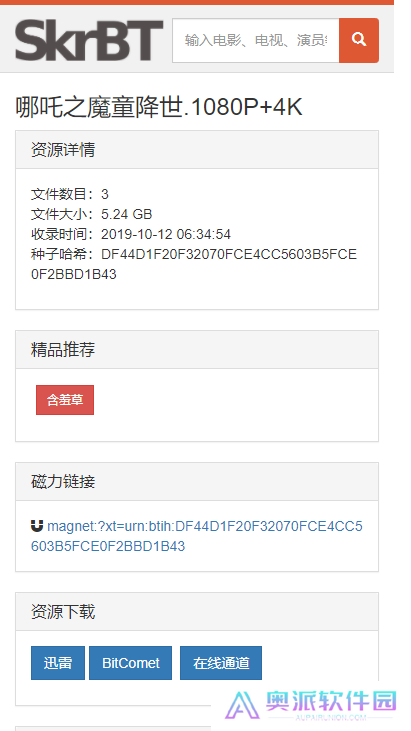The height and width of the screenshot is (731, 411).
Task: Click the 资源下载 section header
Action: 197,612
